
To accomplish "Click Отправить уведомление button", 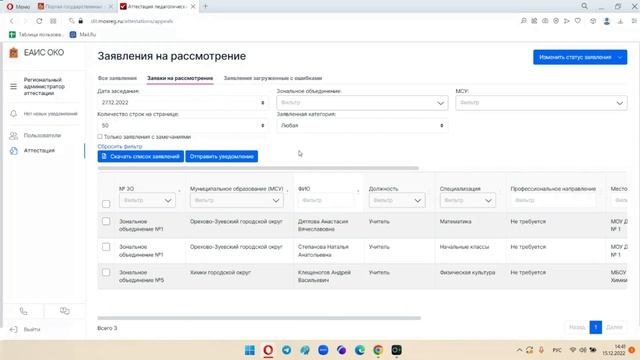I will click(x=222, y=156).
